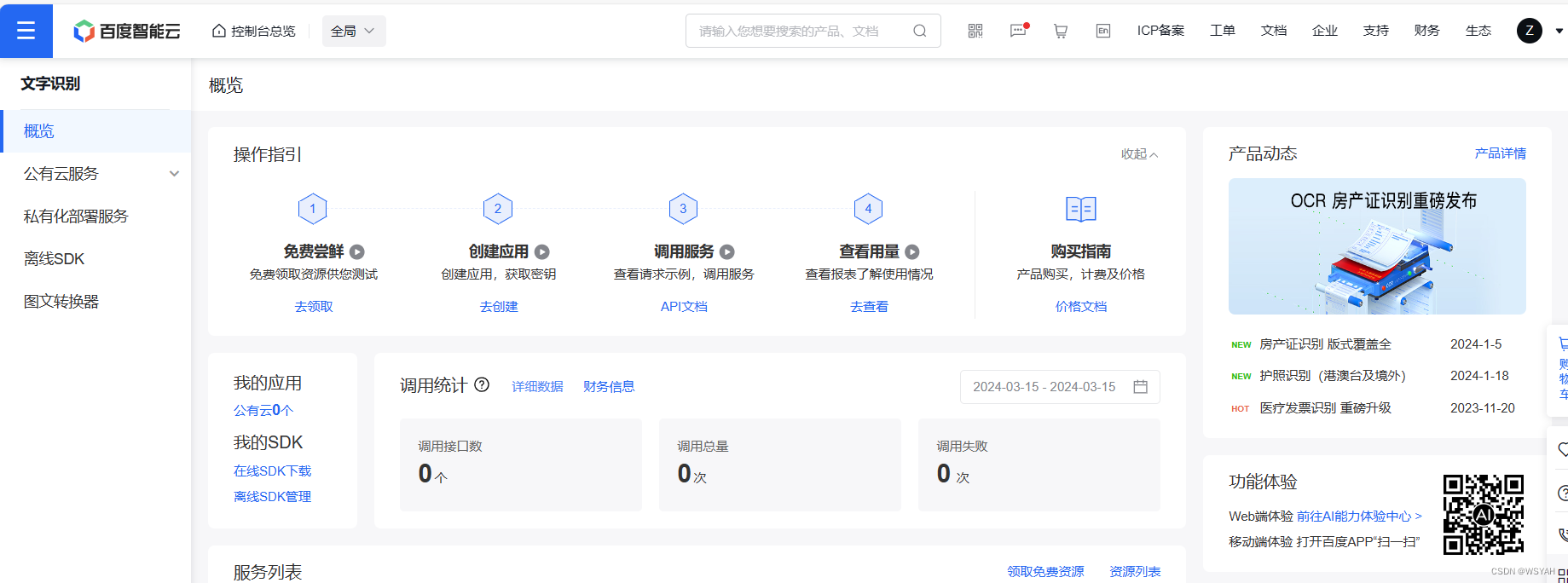The width and height of the screenshot is (1568, 583).
Task: Open the shopping cart icon
Action: [x=1061, y=31]
